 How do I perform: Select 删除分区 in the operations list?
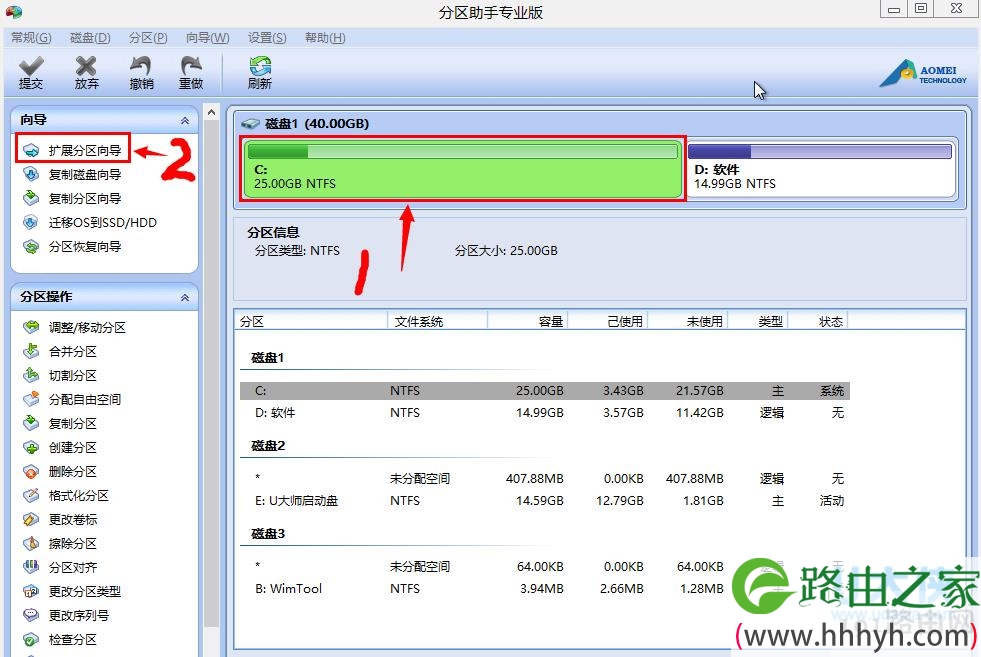[73, 472]
